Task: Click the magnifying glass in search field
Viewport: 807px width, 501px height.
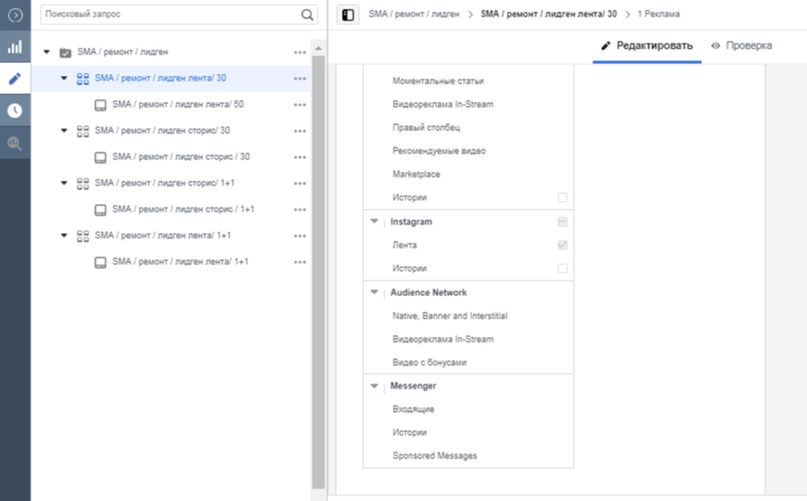Action: [x=307, y=15]
